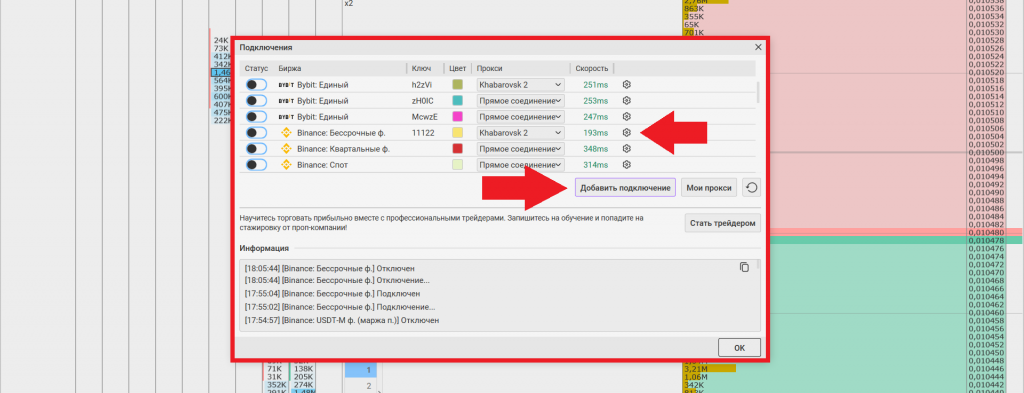Click Bybit logo in the h2zVi row
Screen dimensions: 1024x393
click(285, 85)
